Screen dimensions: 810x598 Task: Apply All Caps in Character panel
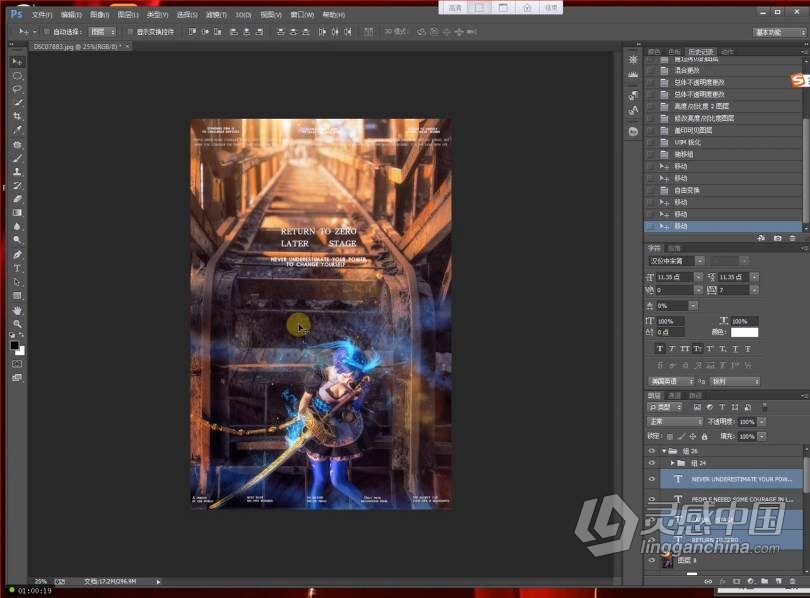click(x=684, y=349)
